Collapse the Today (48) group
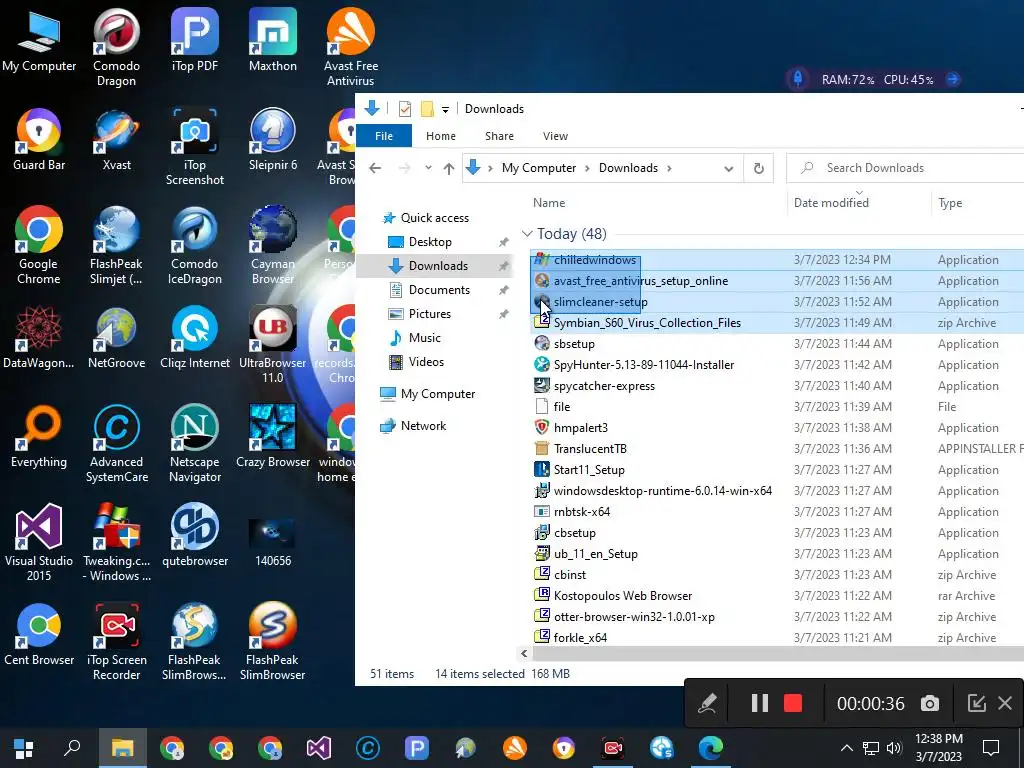This screenshot has width=1024, height=768. click(527, 234)
